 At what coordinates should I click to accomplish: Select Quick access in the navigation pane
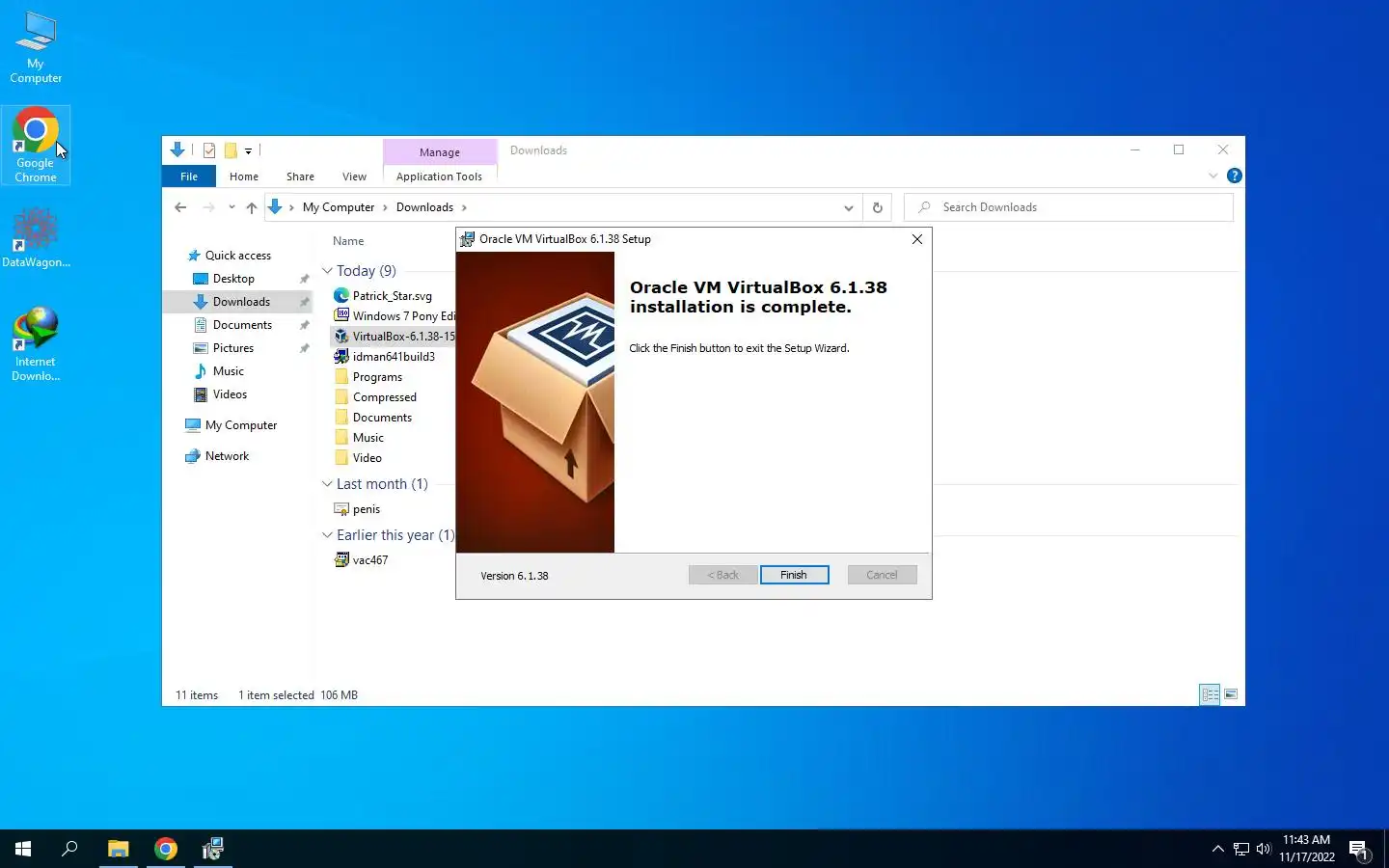(x=237, y=256)
